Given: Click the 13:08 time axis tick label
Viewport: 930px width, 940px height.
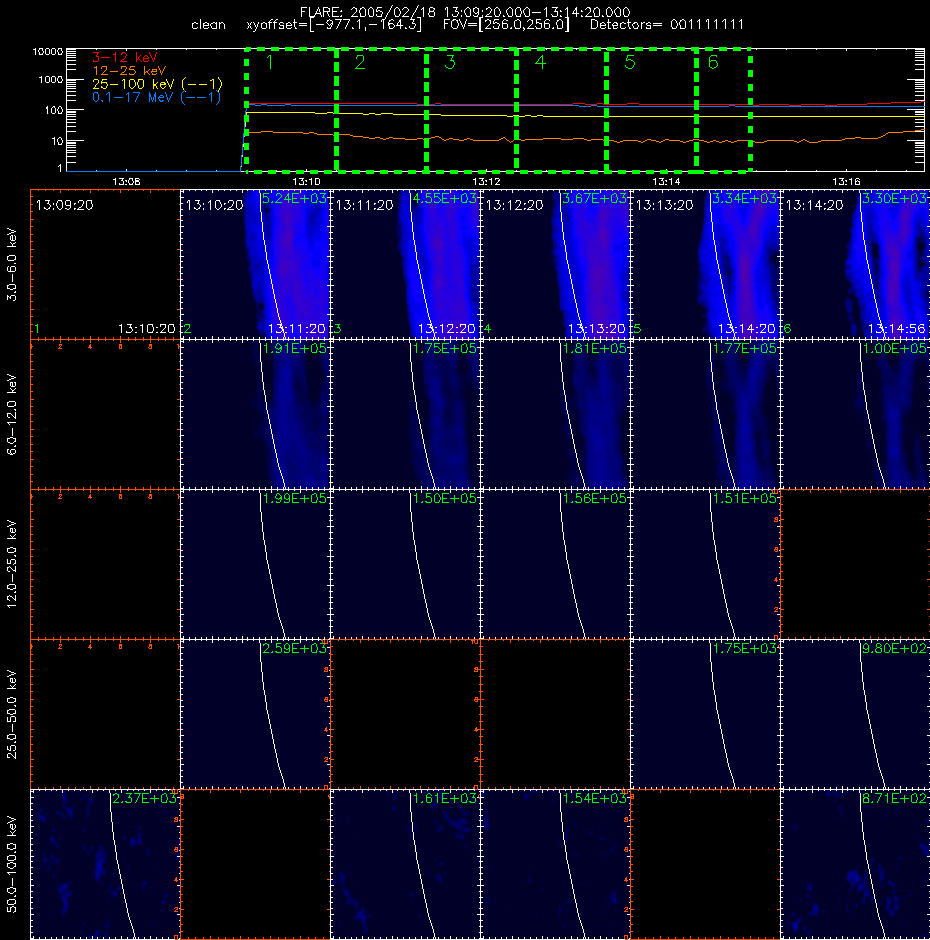Looking at the screenshot, I should click(126, 181).
